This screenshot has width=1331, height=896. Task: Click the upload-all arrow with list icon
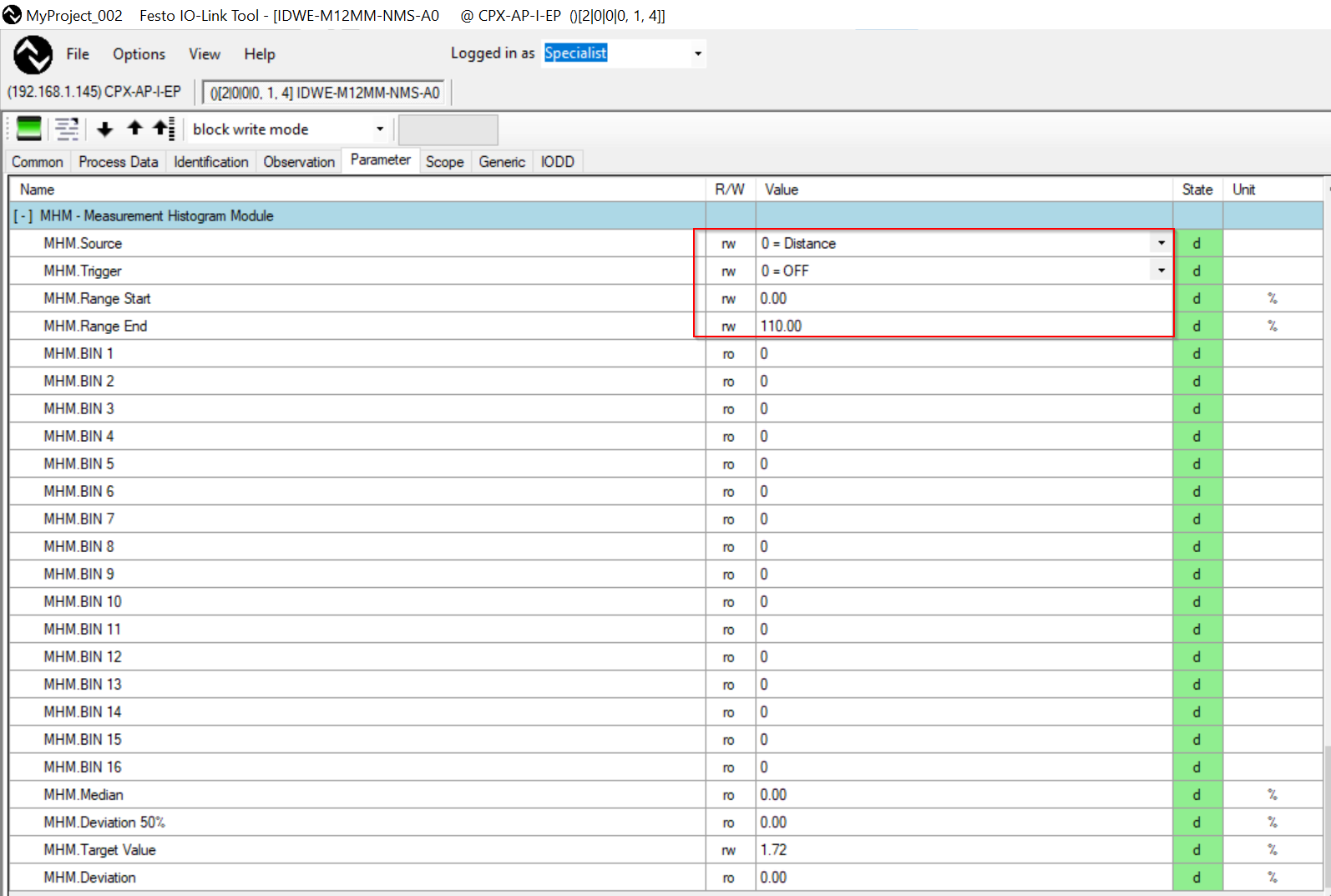[x=164, y=129]
